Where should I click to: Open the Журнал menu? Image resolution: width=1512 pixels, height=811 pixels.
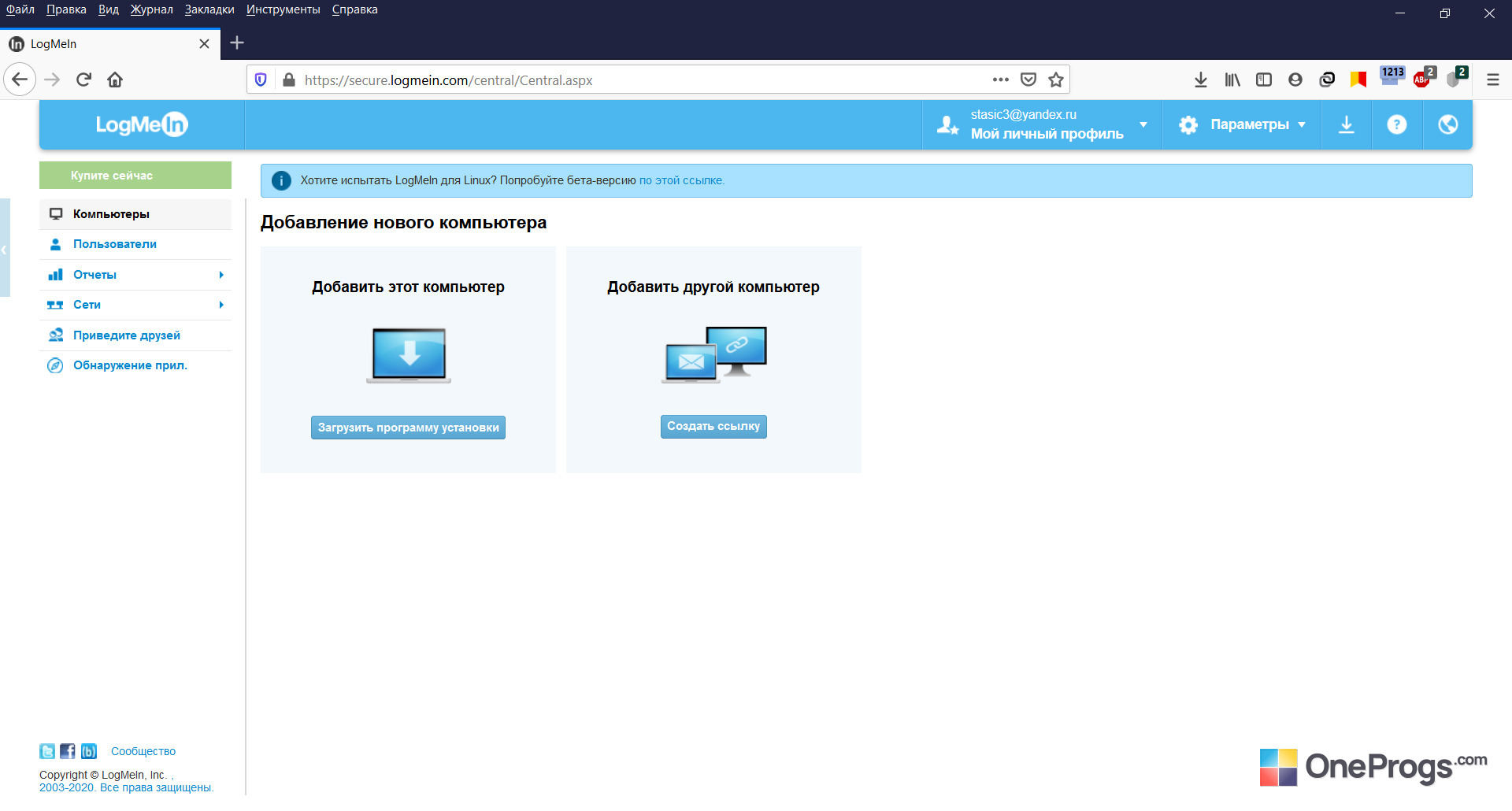click(151, 9)
